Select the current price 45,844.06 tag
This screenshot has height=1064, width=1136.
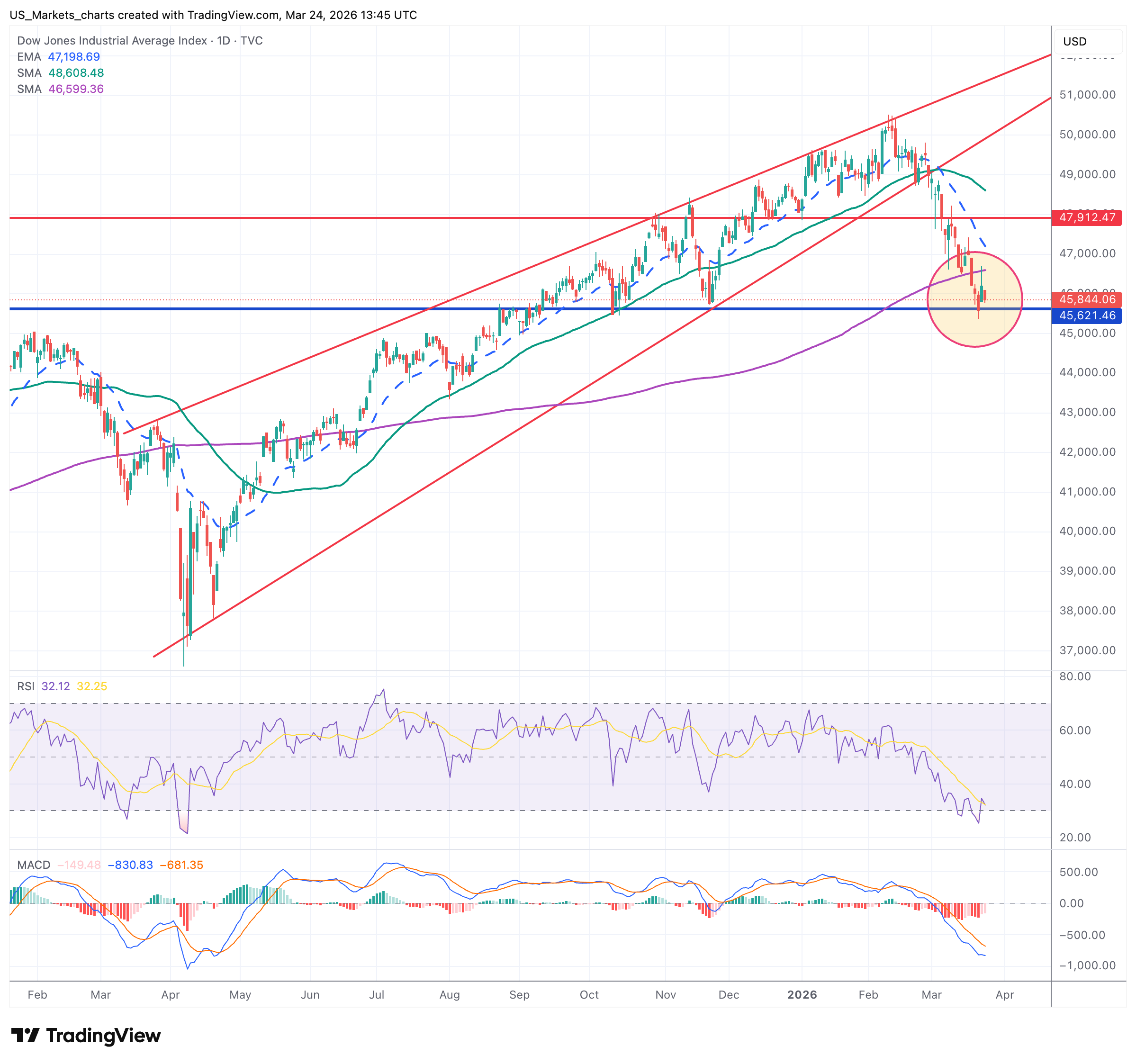(x=1086, y=299)
